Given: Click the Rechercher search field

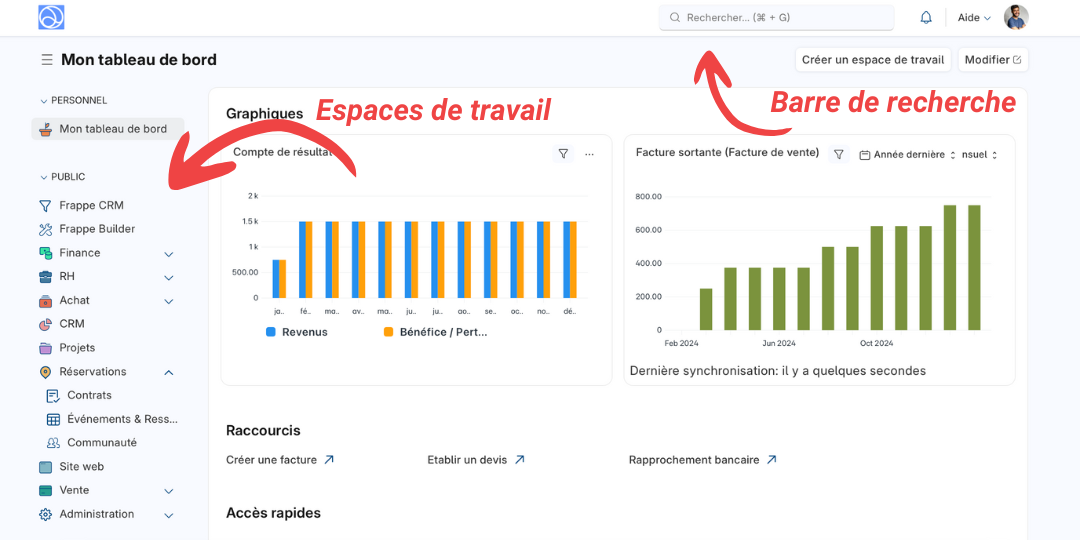Looking at the screenshot, I should (x=776, y=18).
